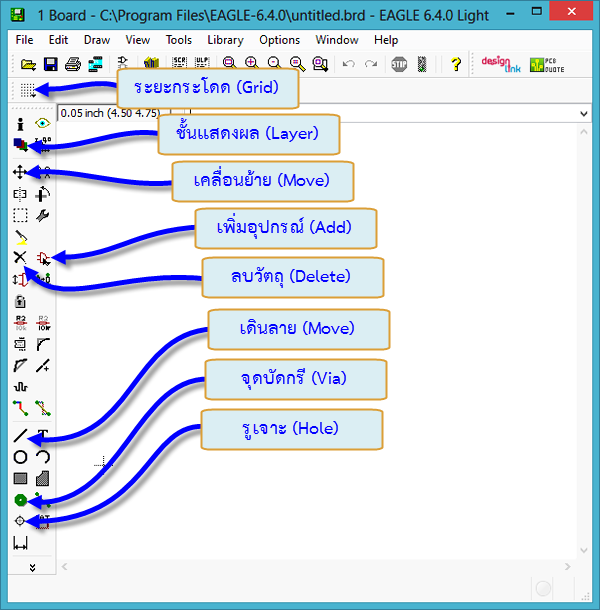The width and height of the screenshot is (600, 610).
Task: Print the board using the printer icon
Action: (73, 64)
